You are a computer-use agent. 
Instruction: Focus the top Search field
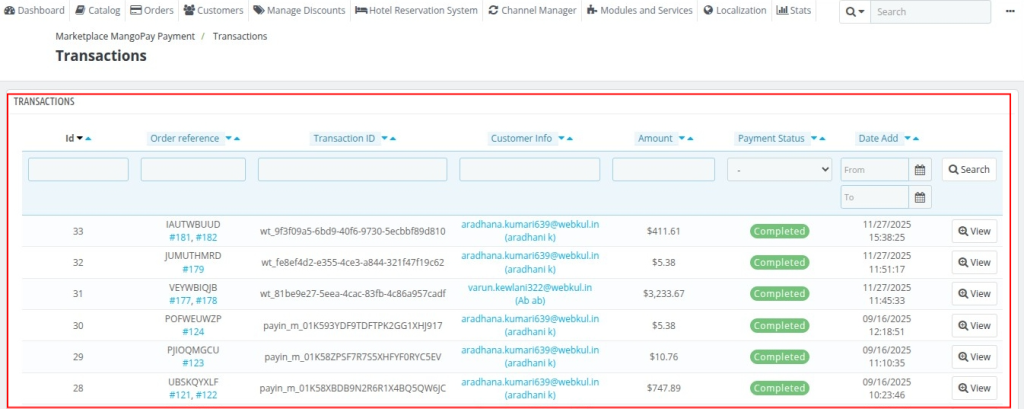click(930, 12)
